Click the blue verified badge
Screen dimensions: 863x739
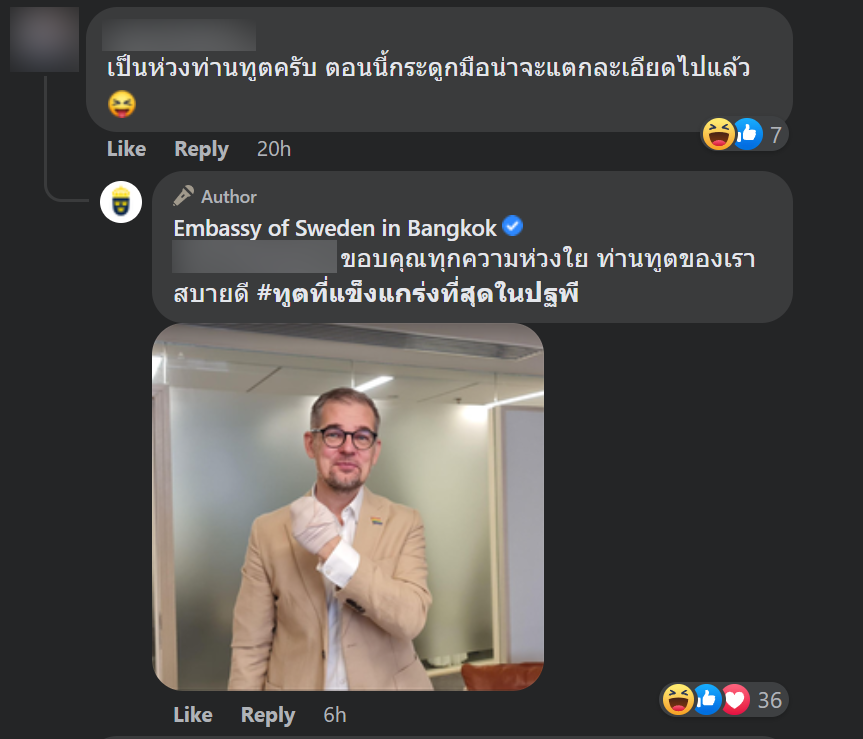click(512, 226)
